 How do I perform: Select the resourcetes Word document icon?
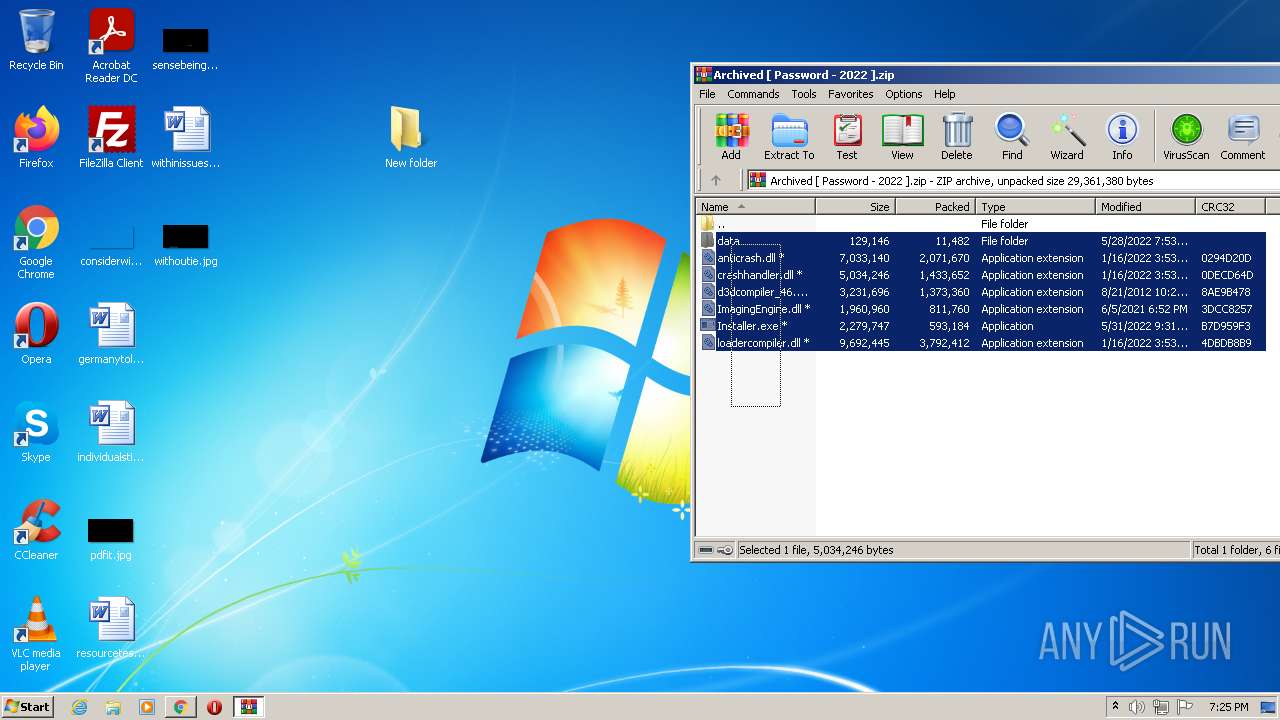[111, 628]
